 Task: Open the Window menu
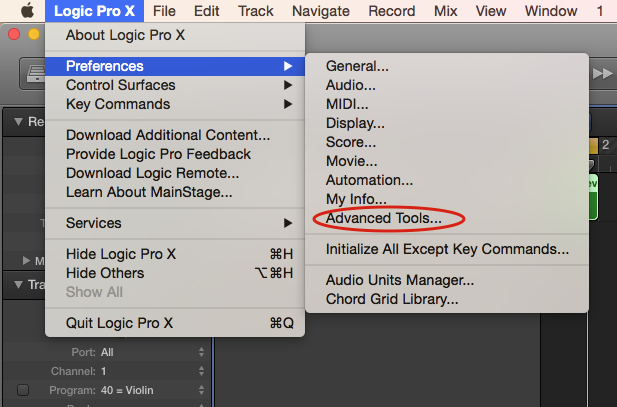[x=551, y=11]
